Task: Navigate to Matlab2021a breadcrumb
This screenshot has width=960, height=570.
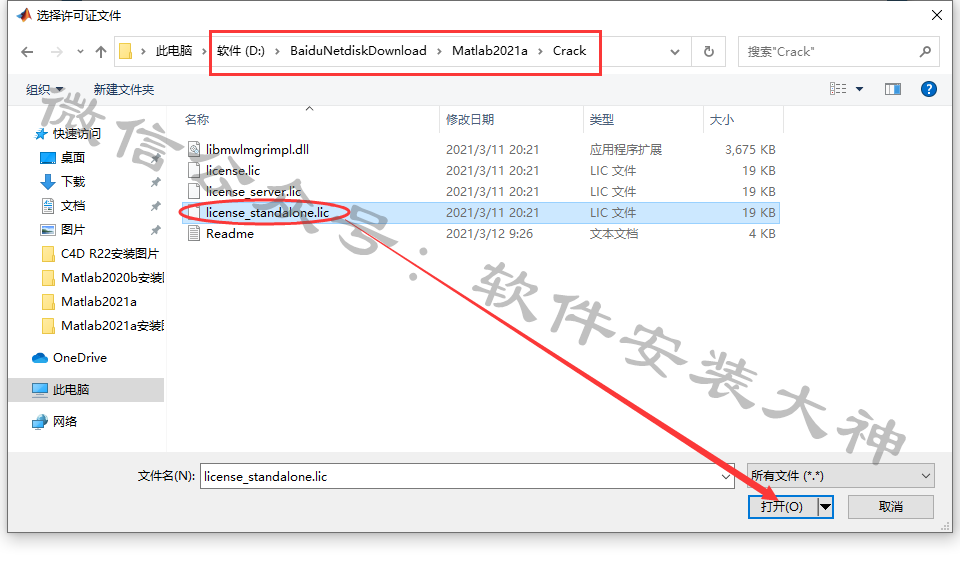Action: [x=490, y=51]
